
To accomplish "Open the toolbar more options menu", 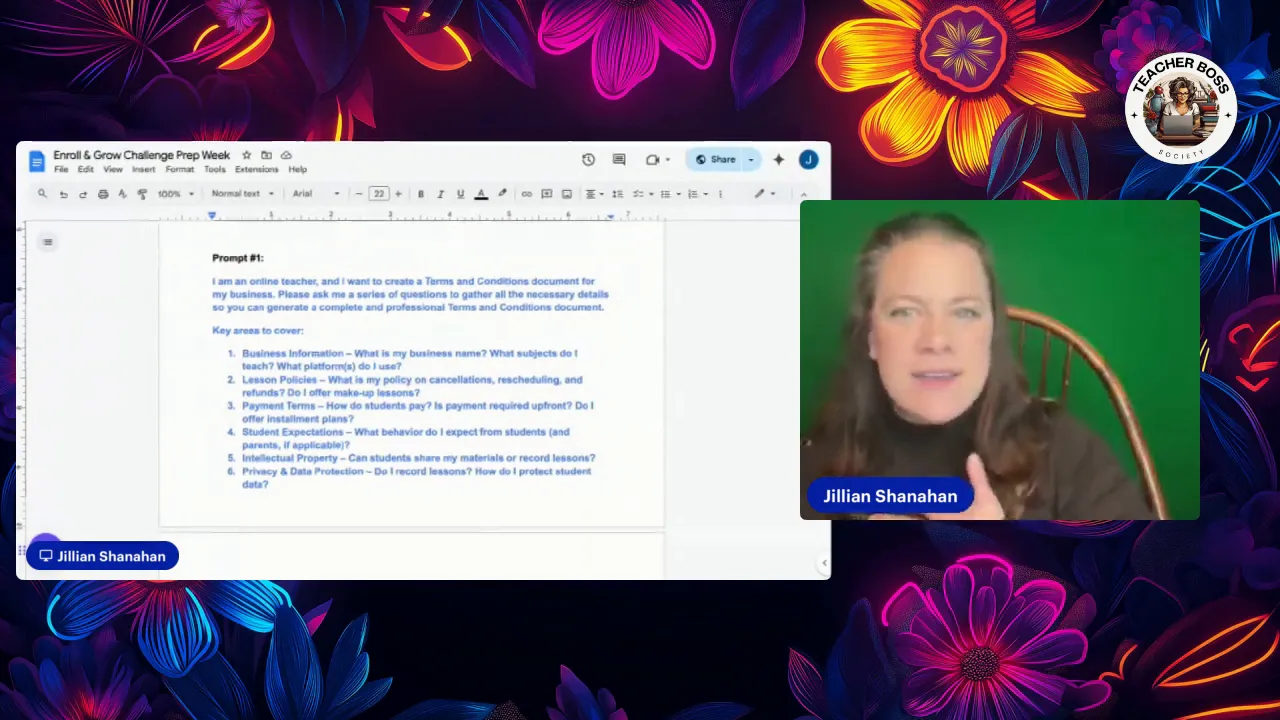I will pyautogui.click(x=720, y=194).
